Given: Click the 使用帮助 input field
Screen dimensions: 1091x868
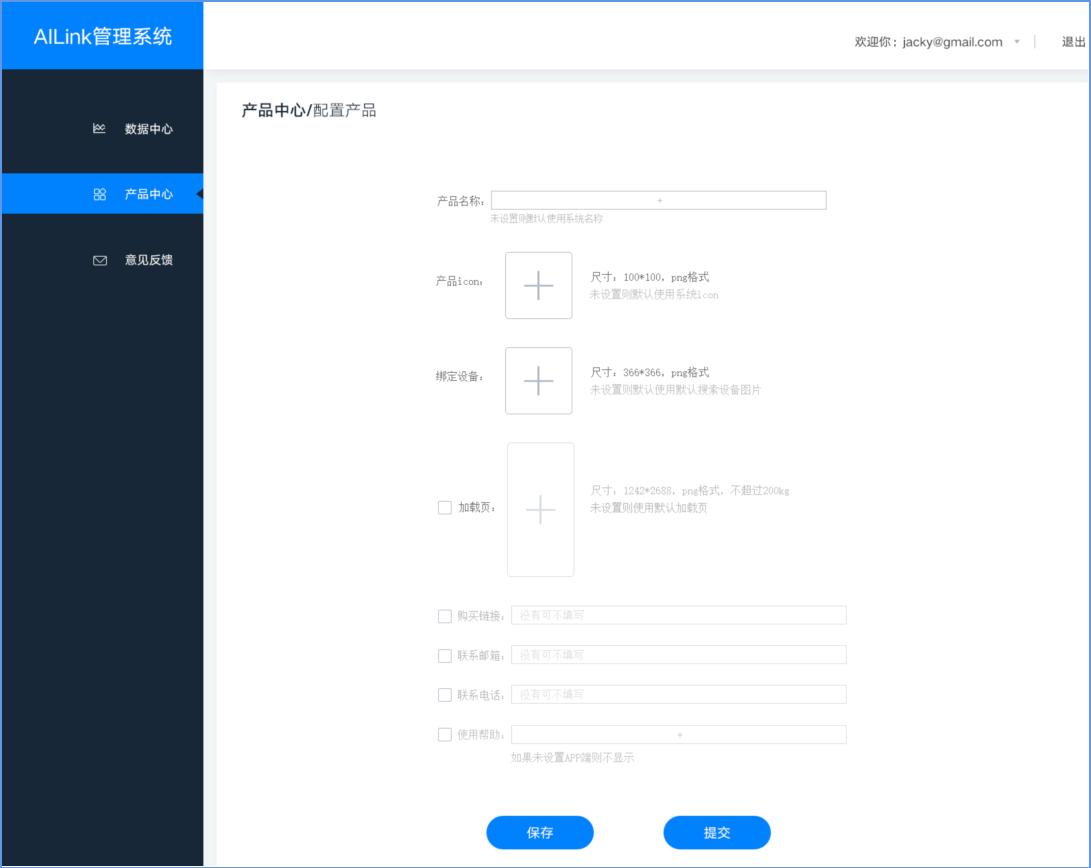Looking at the screenshot, I should click(679, 734).
